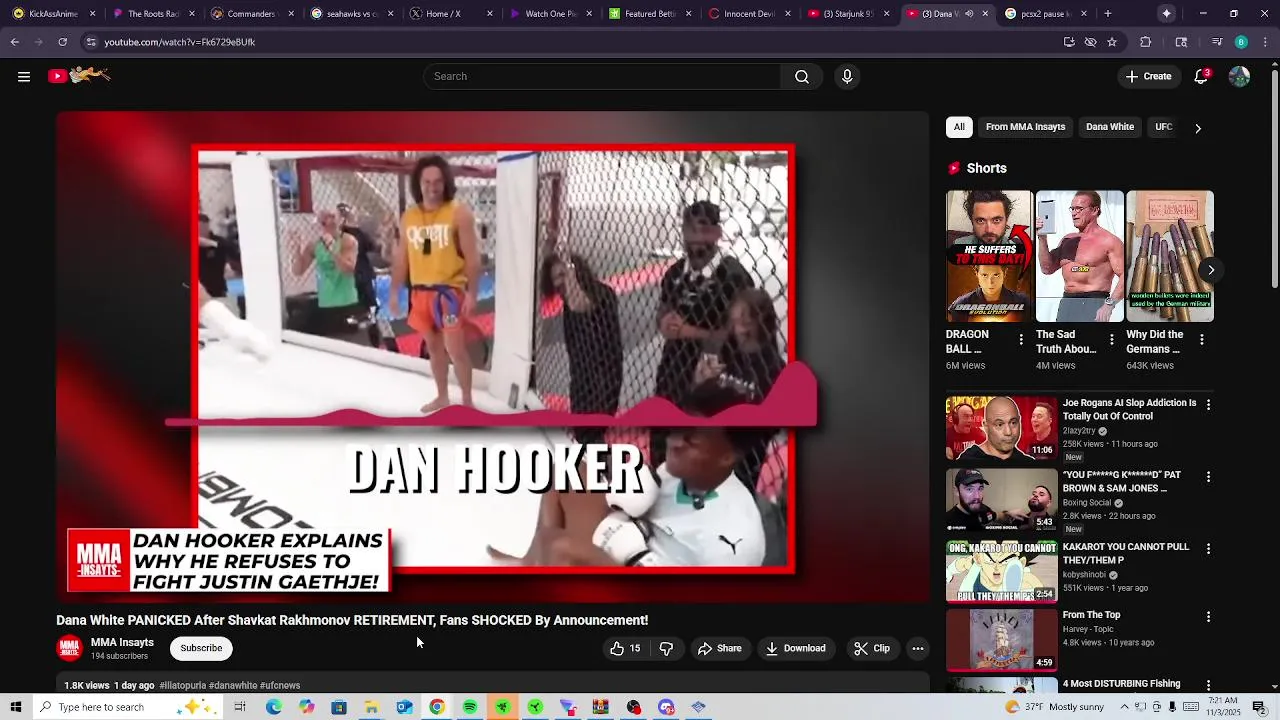
Task: Select the Dana White filter chip
Action: pos(1110,127)
